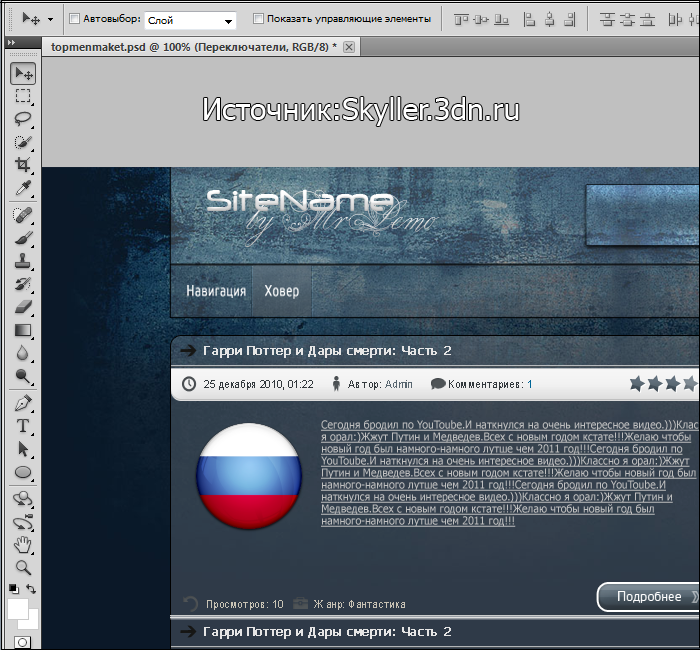Click the Подробнее button

click(x=649, y=597)
